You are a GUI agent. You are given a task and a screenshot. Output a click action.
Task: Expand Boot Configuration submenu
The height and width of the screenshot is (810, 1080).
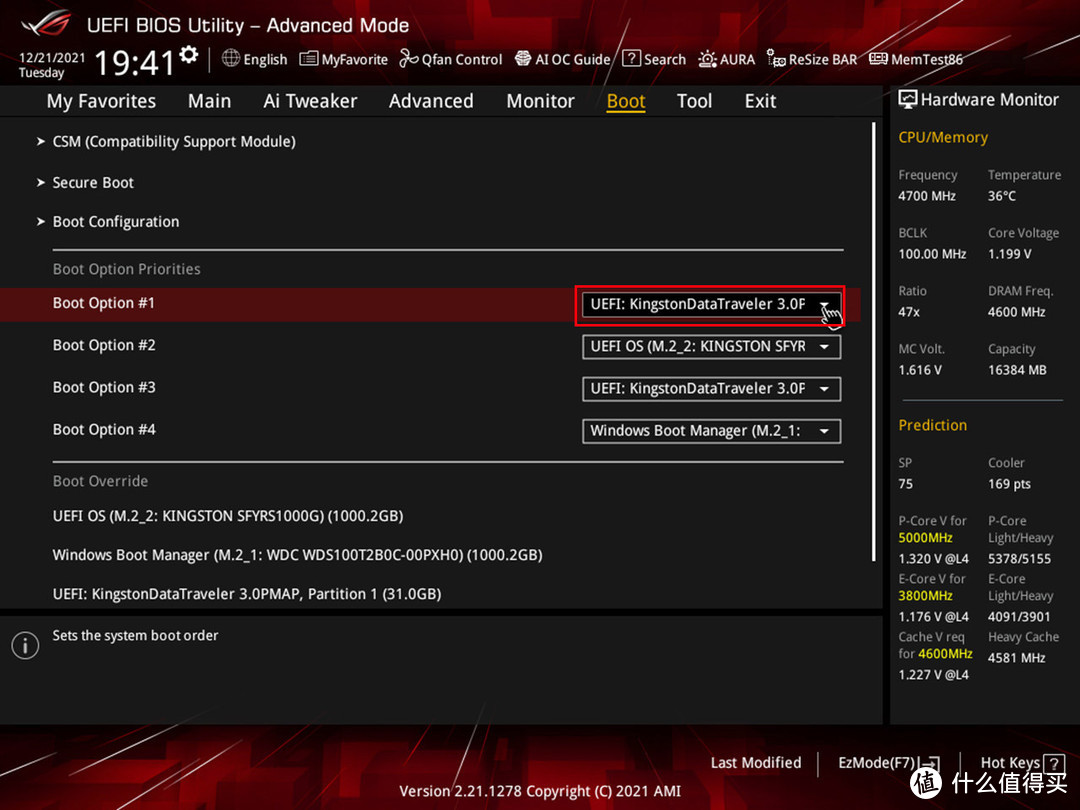point(116,222)
